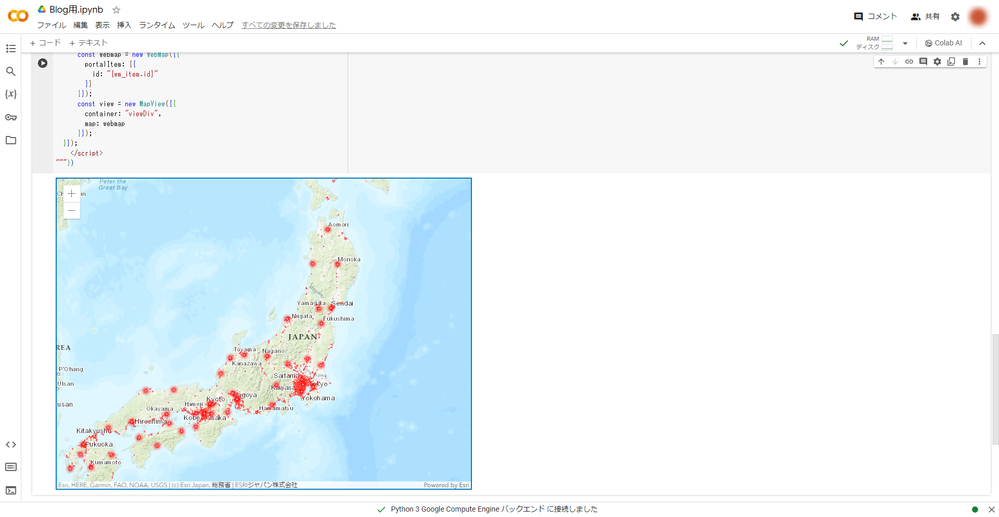Image resolution: width=999 pixels, height=517 pixels.
Task: Add a comment to the cell
Action: click(923, 61)
